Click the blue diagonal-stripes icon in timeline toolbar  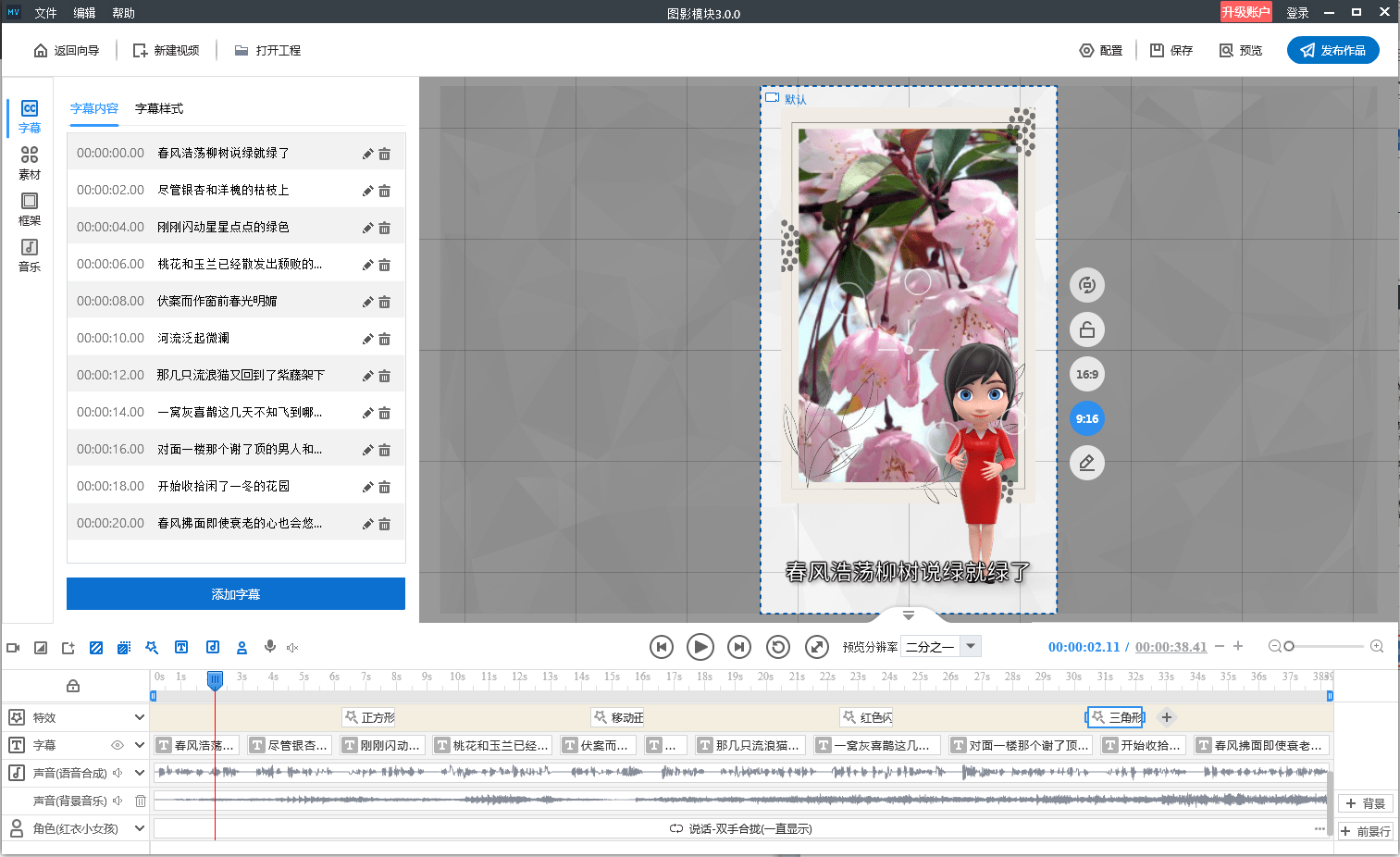click(x=96, y=648)
